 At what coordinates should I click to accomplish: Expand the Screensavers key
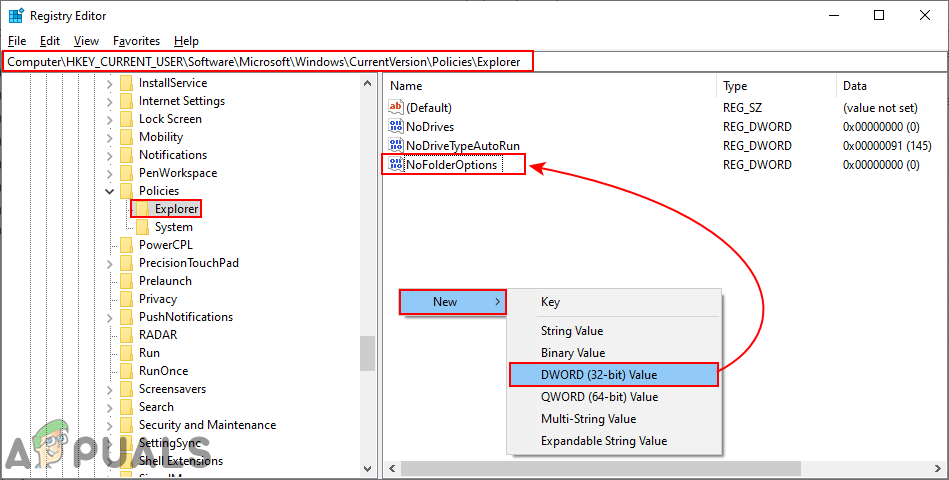[x=110, y=389]
